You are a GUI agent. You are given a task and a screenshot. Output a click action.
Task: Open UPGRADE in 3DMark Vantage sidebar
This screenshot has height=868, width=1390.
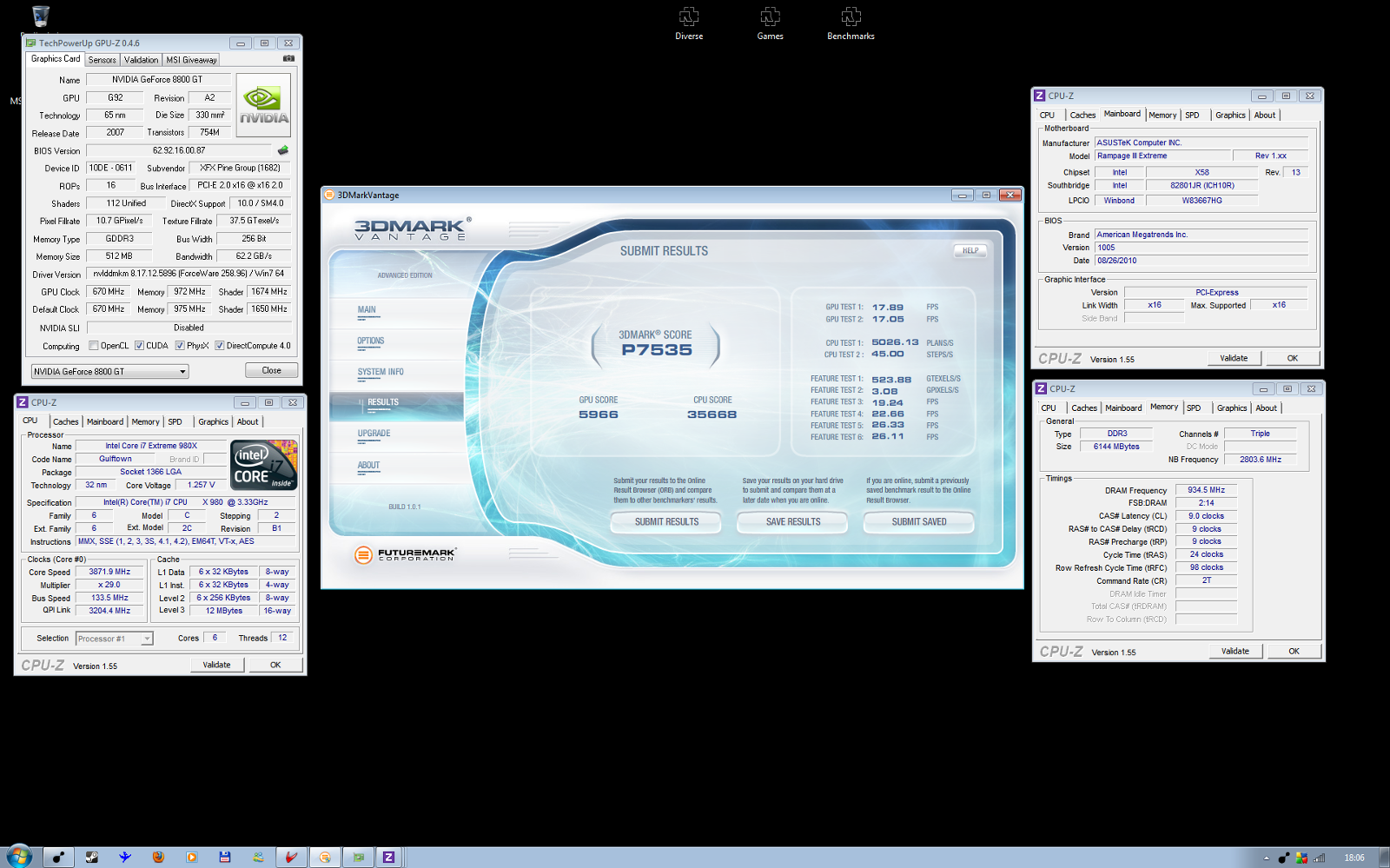(374, 434)
